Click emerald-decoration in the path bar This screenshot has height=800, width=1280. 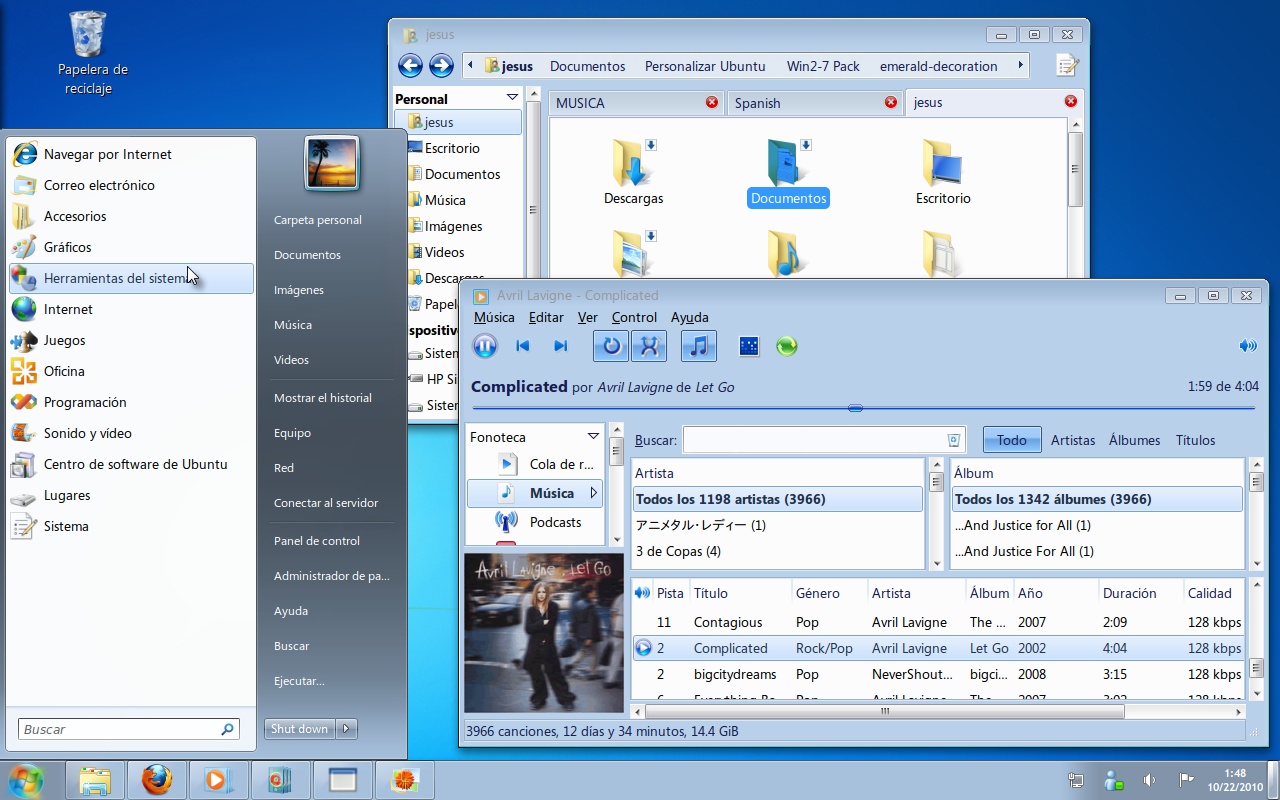click(938, 66)
